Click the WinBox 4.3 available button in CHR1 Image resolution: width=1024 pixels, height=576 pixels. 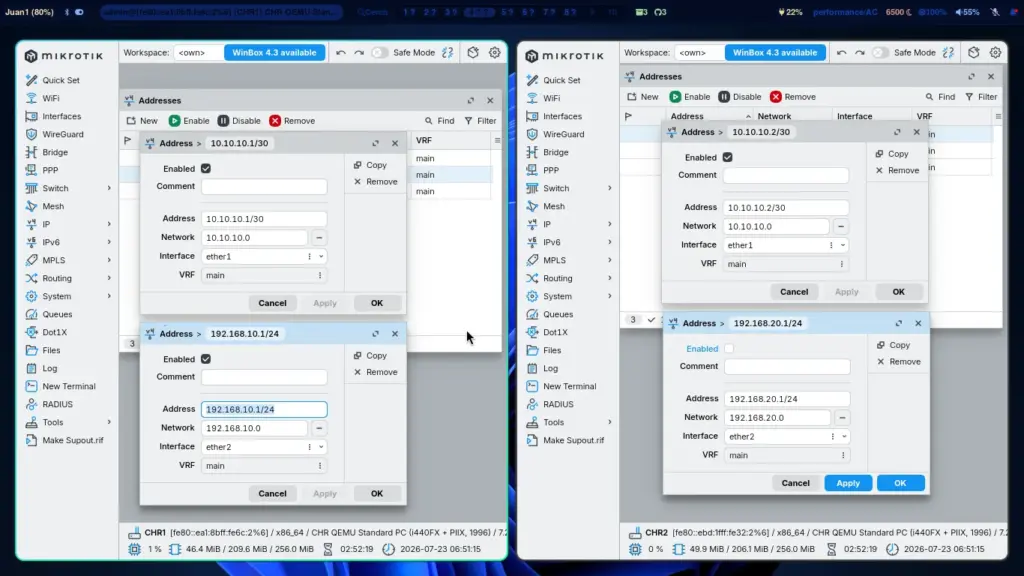pos(274,52)
